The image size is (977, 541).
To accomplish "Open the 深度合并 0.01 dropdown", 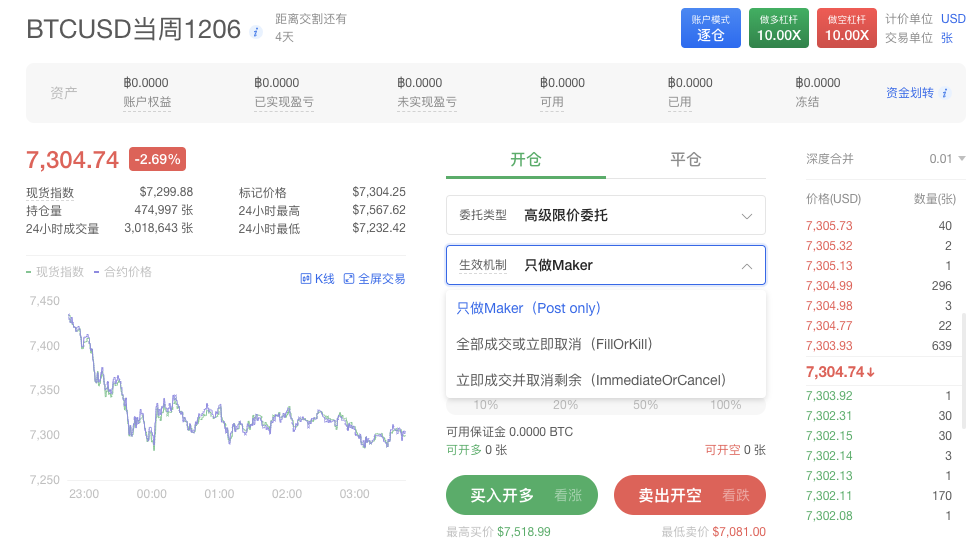I will [947, 159].
